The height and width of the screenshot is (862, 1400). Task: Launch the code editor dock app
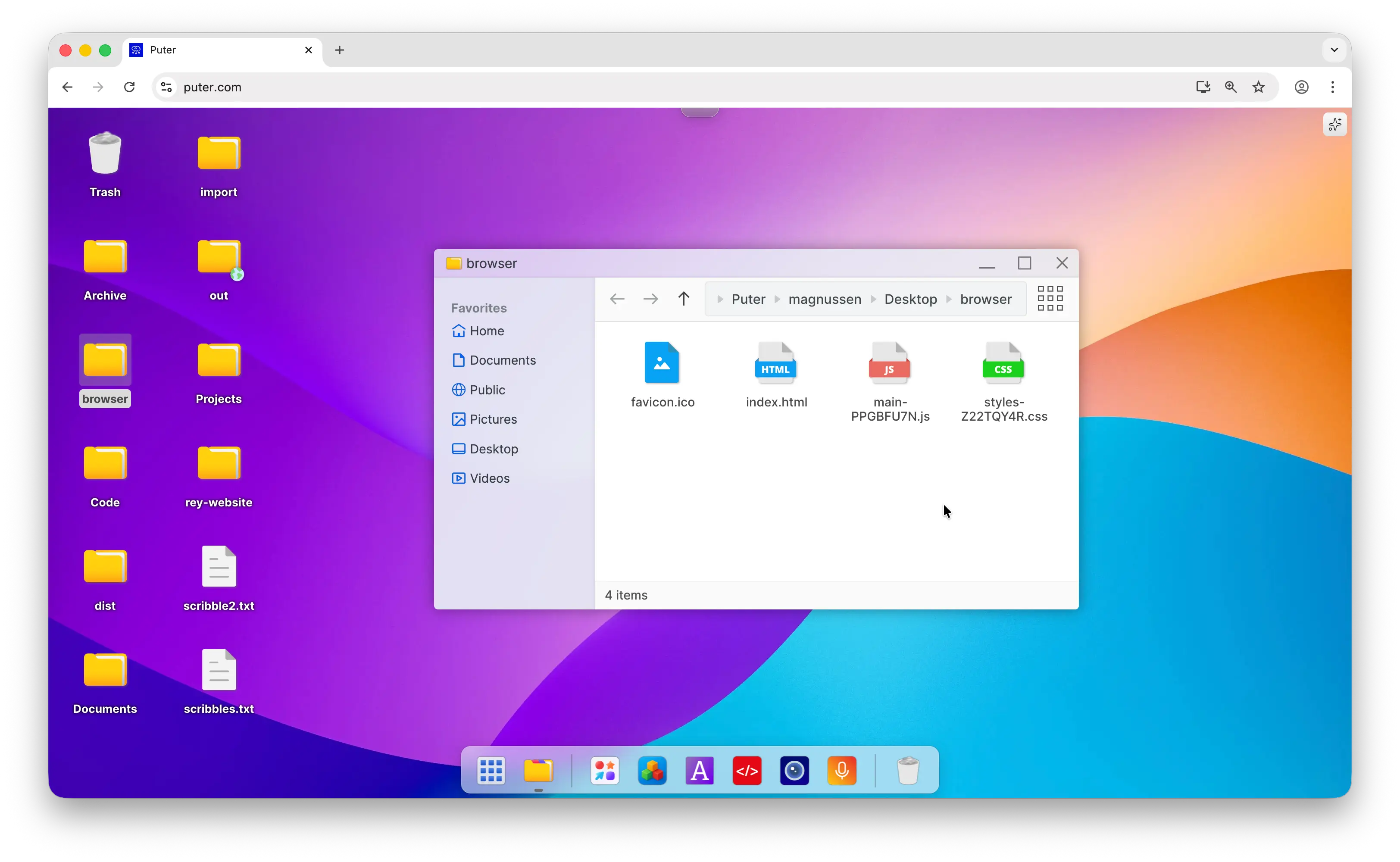click(747, 771)
